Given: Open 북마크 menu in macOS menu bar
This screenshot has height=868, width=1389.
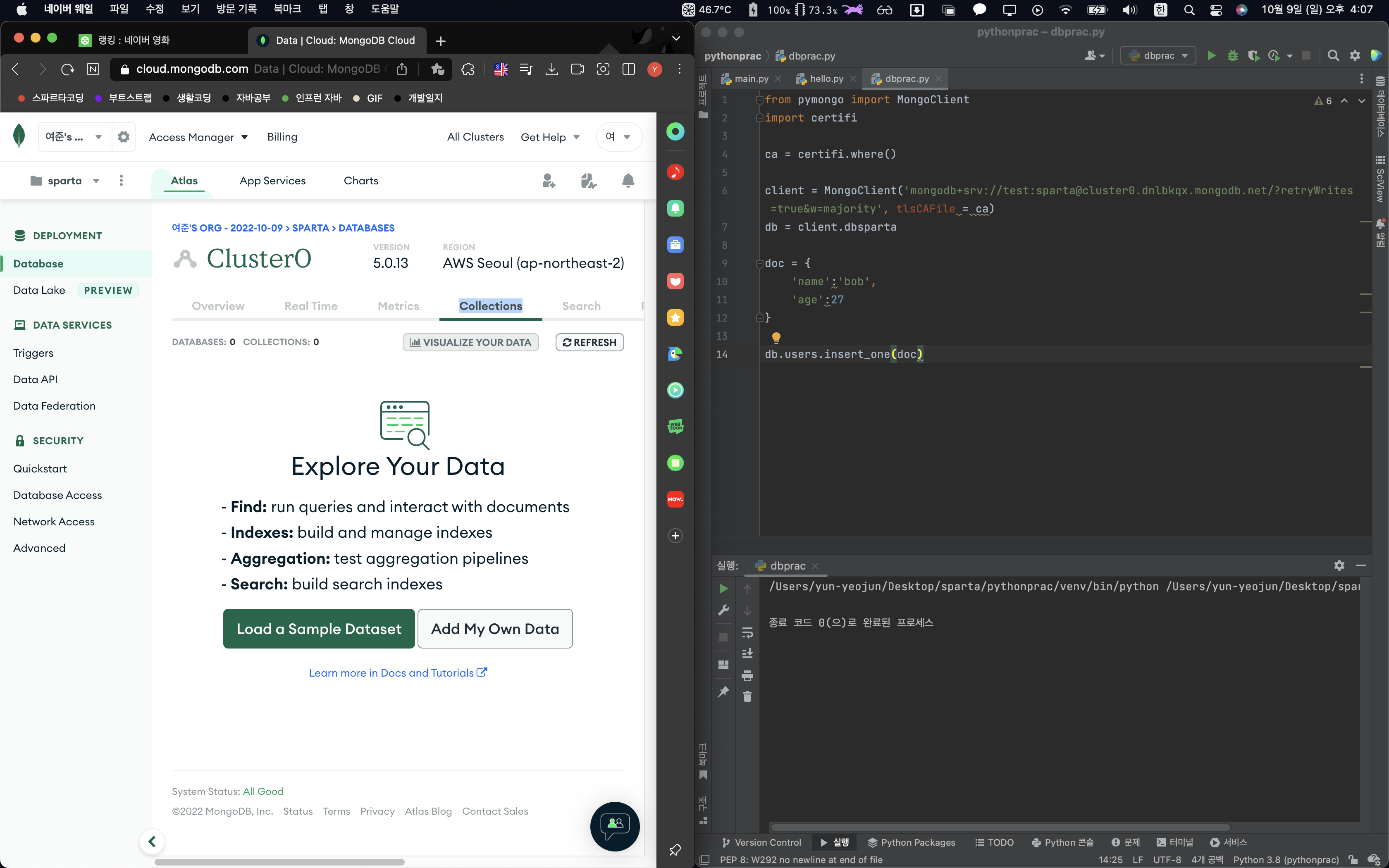Looking at the screenshot, I should (x=287, y=9).
